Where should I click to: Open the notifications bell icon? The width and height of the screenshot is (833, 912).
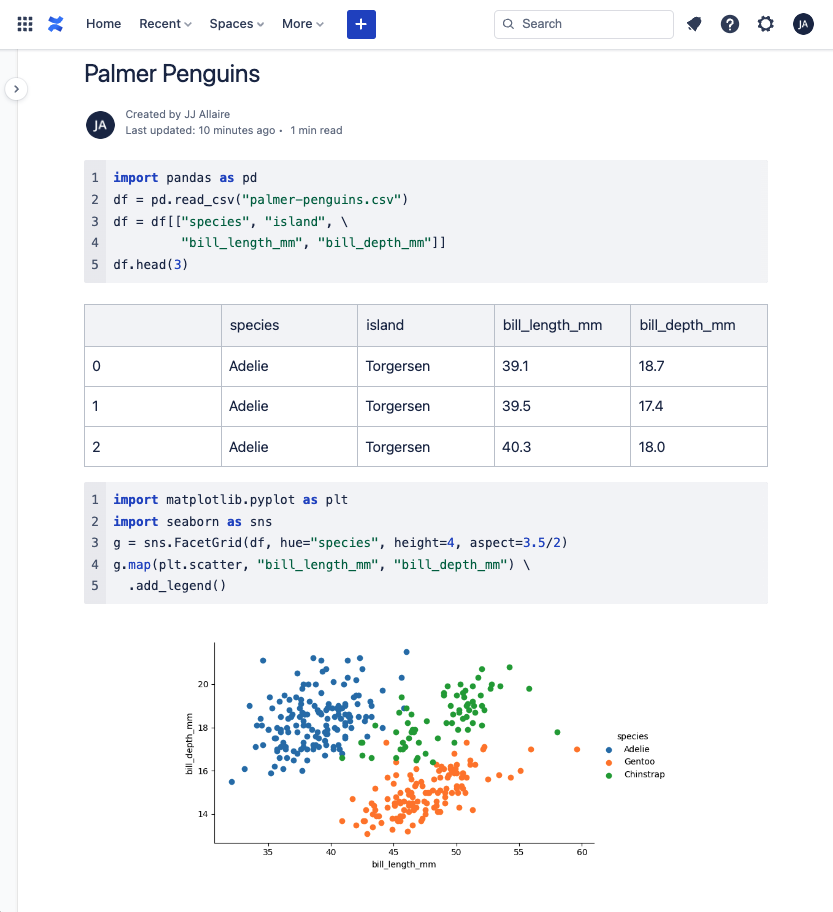(x=694, y=24)
